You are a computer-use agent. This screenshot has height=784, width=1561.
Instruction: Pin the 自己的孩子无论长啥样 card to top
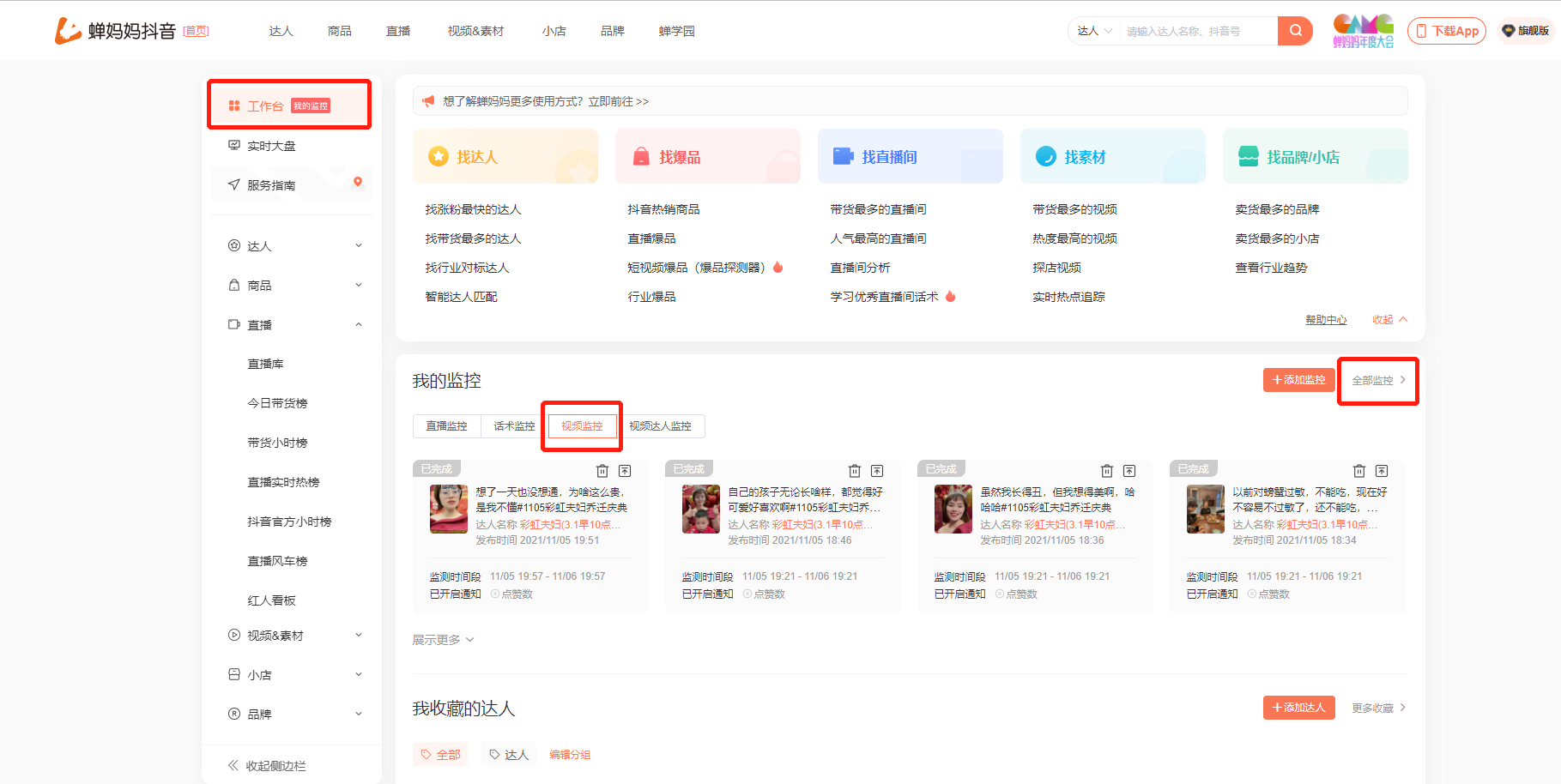[877, 471]
